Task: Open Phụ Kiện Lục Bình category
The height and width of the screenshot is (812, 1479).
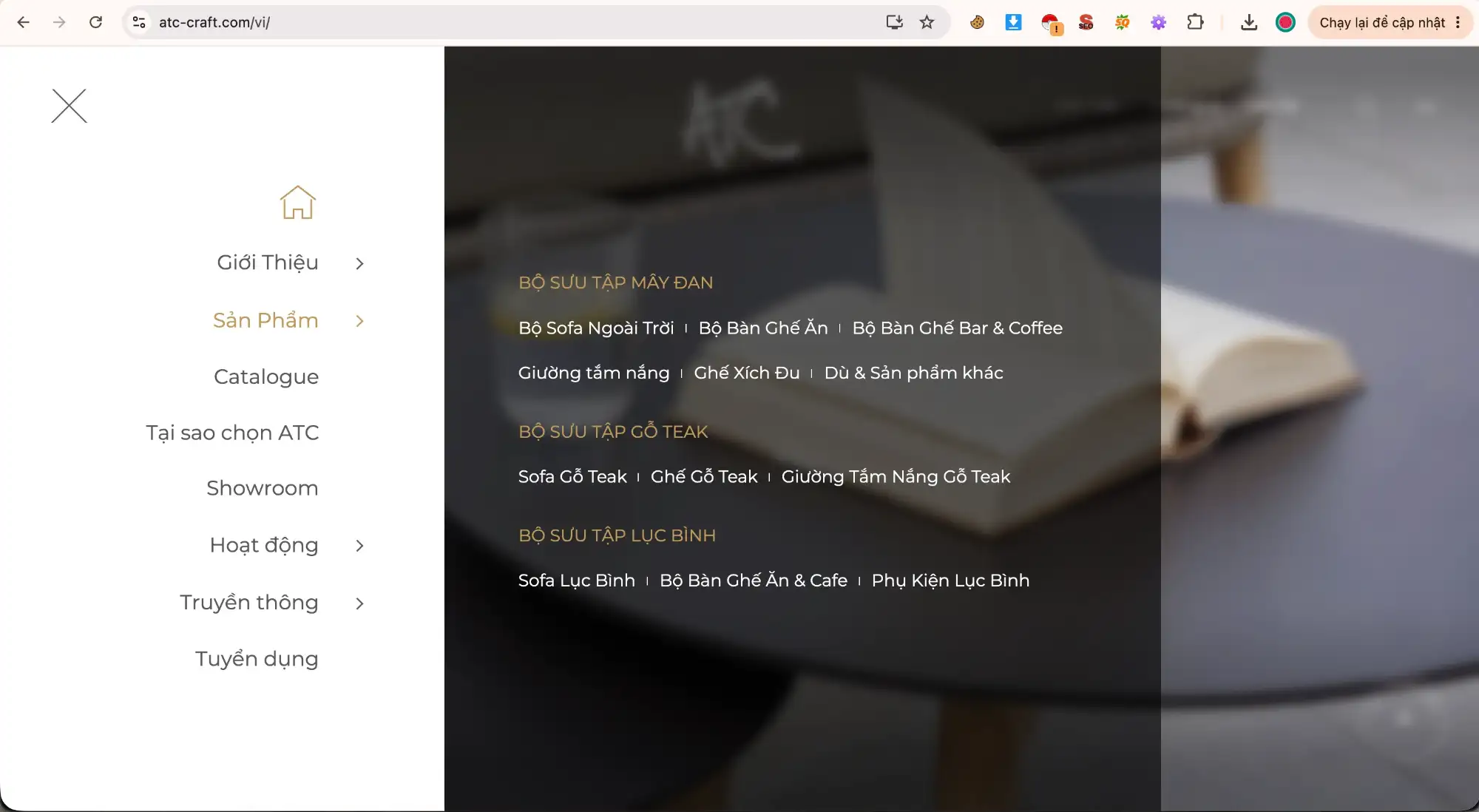Action: [950, 581]
